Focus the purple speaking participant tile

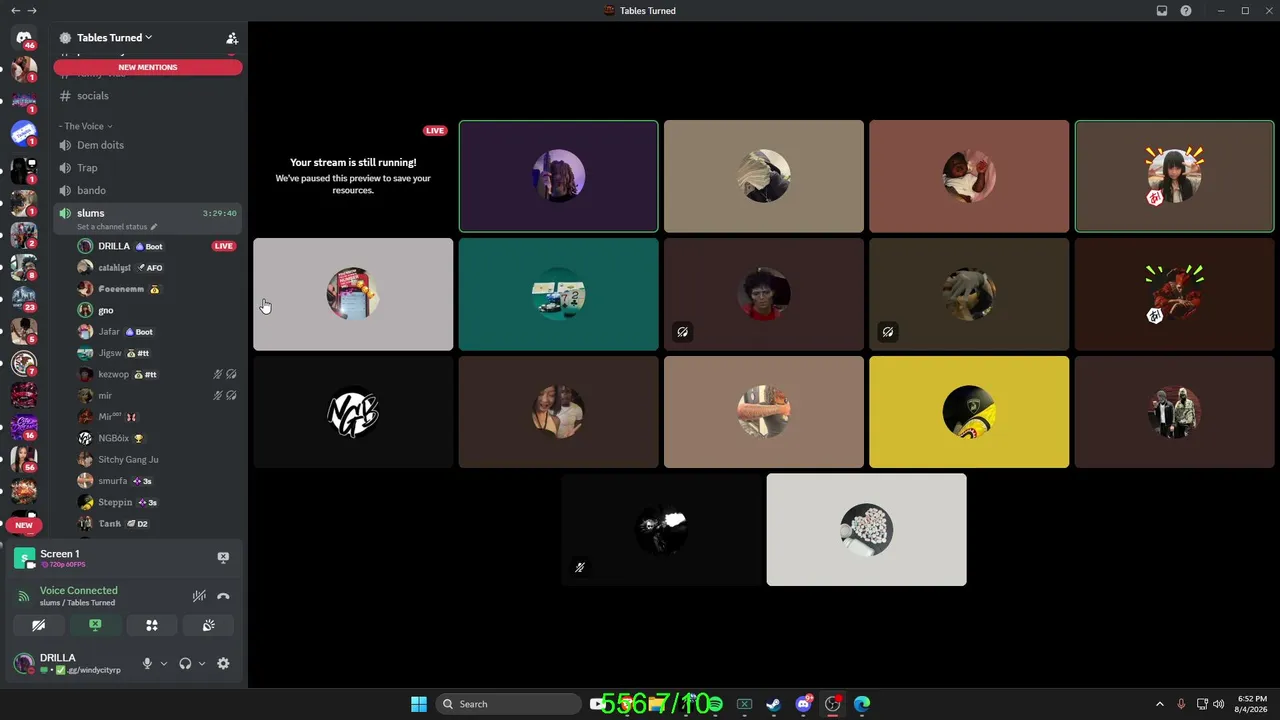coord(558,176)
